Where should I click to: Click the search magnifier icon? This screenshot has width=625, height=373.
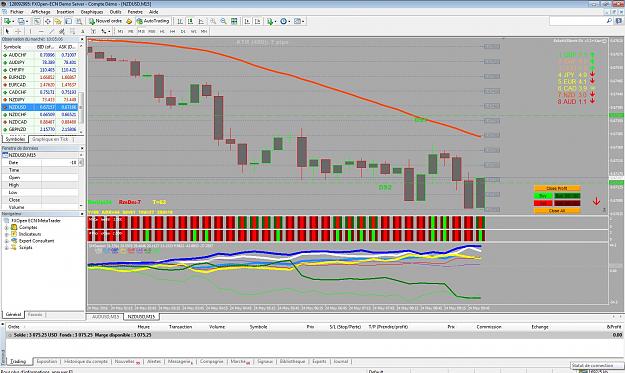(609, 21)
